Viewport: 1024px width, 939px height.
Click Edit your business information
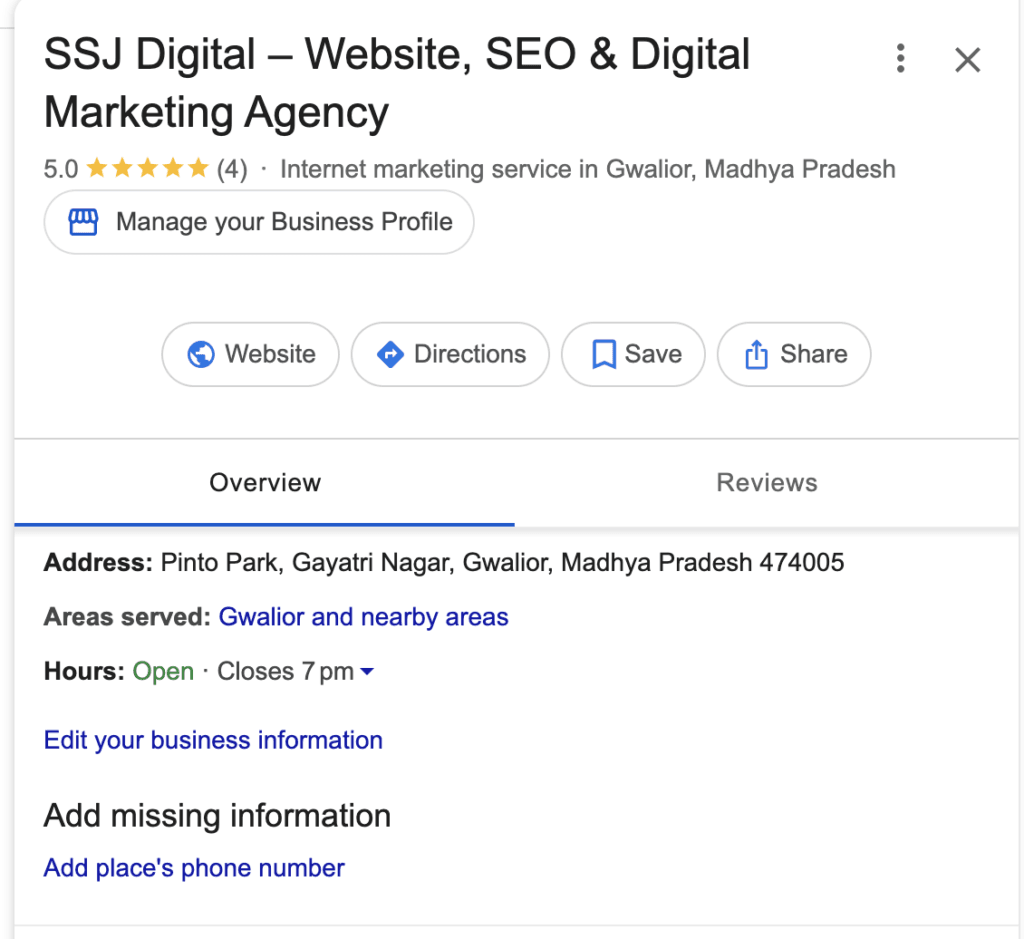click(212, 740)
